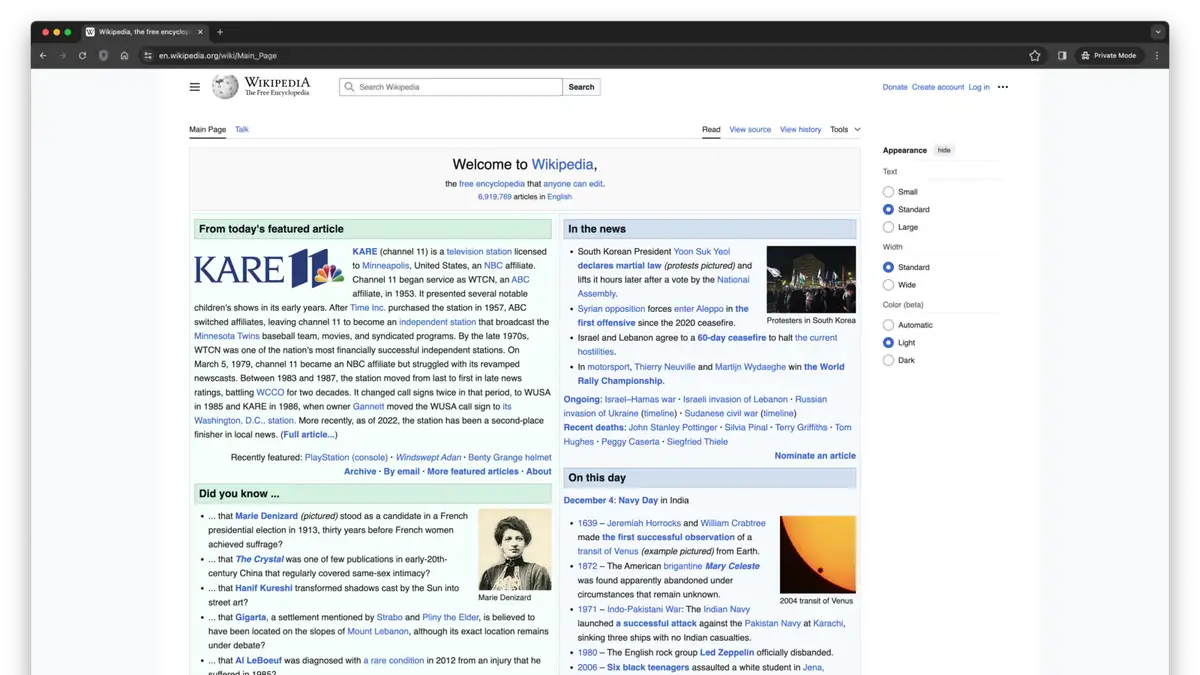Open the browser three-dot menu

[1157, 56]
